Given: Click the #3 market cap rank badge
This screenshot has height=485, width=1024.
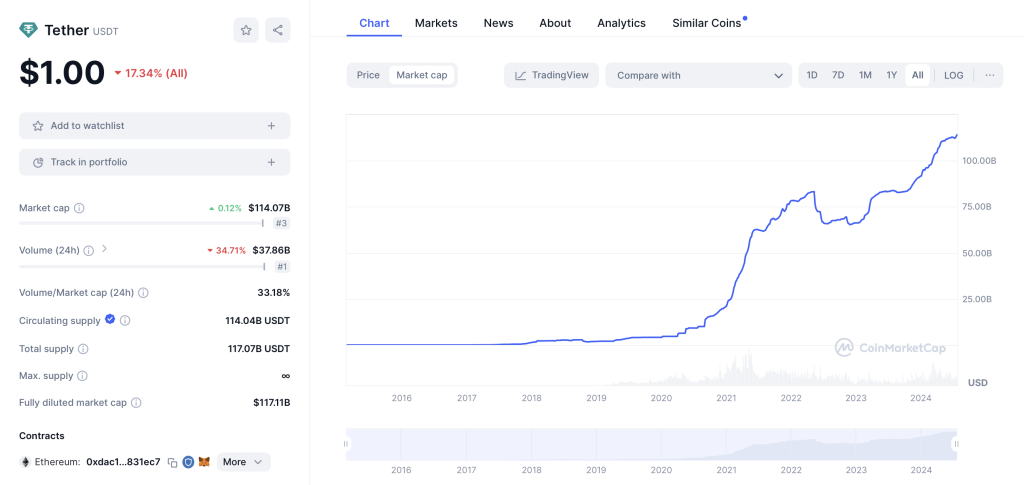Looking at the screenshot, I should 281,223.
